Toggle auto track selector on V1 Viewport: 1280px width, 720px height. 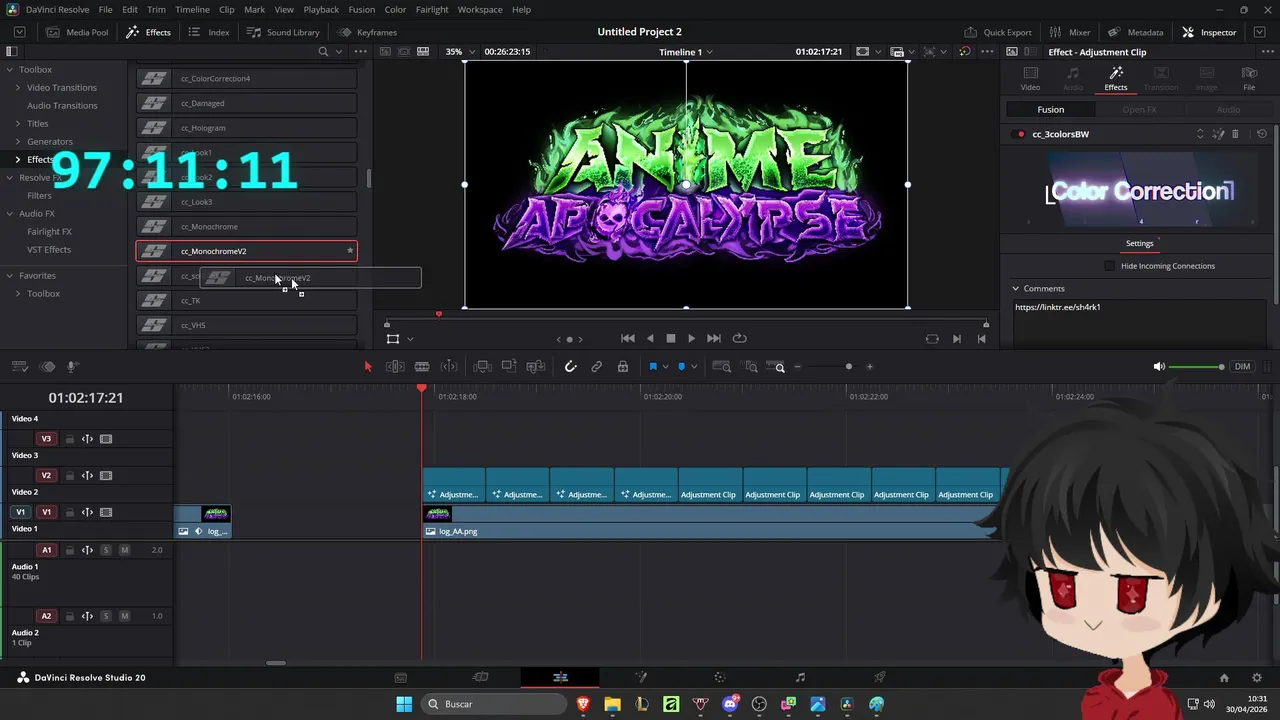pos(87,513)
